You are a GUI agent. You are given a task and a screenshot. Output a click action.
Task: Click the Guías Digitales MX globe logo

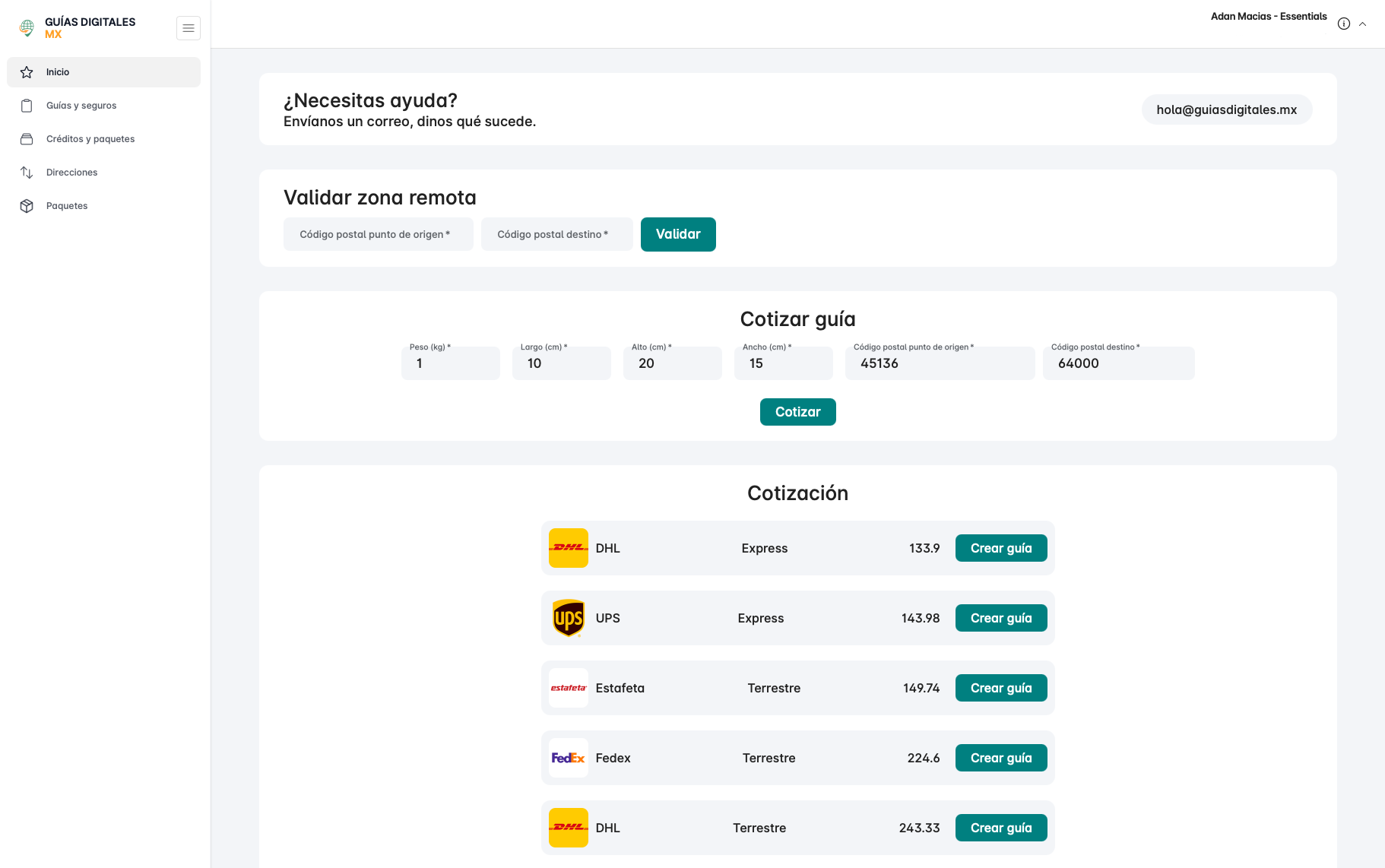point(27,28)
